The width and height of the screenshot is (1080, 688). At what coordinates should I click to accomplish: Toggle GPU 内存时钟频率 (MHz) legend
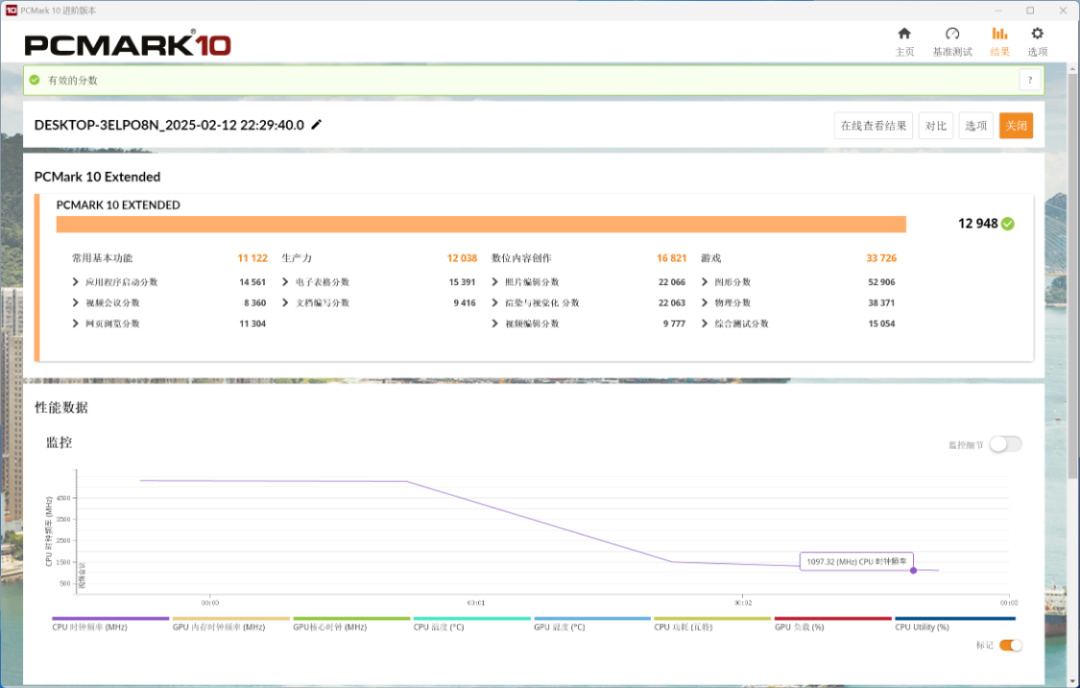[231, 624]
